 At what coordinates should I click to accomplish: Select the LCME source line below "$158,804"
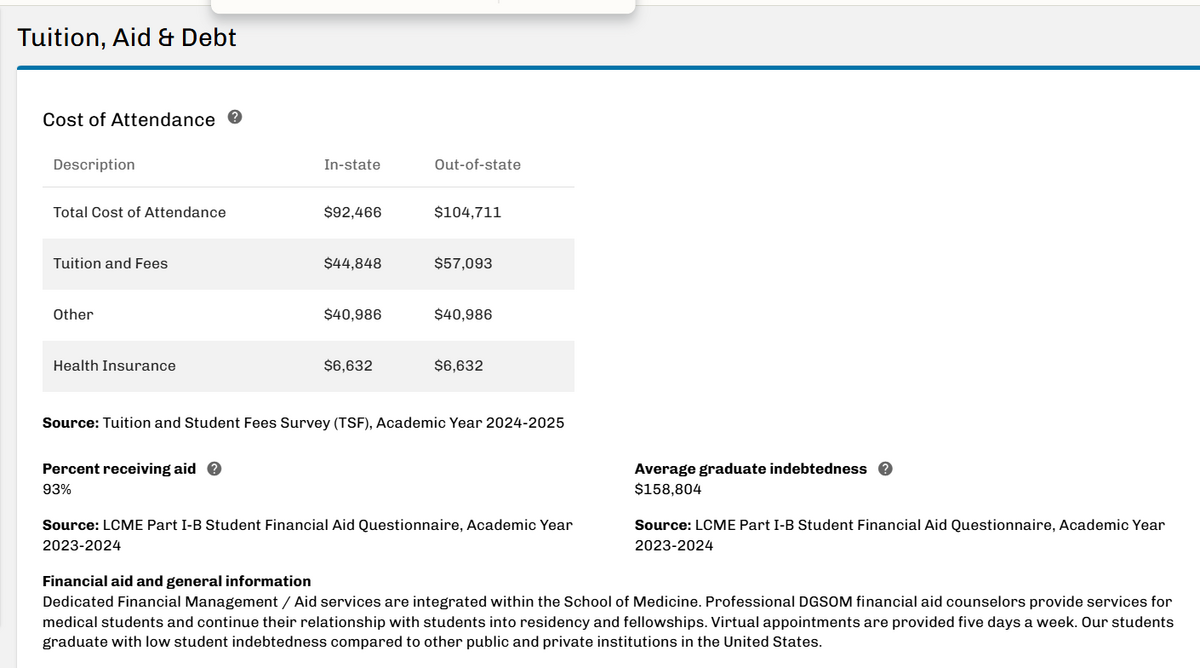pyautogui.click(x=900, y=535)
